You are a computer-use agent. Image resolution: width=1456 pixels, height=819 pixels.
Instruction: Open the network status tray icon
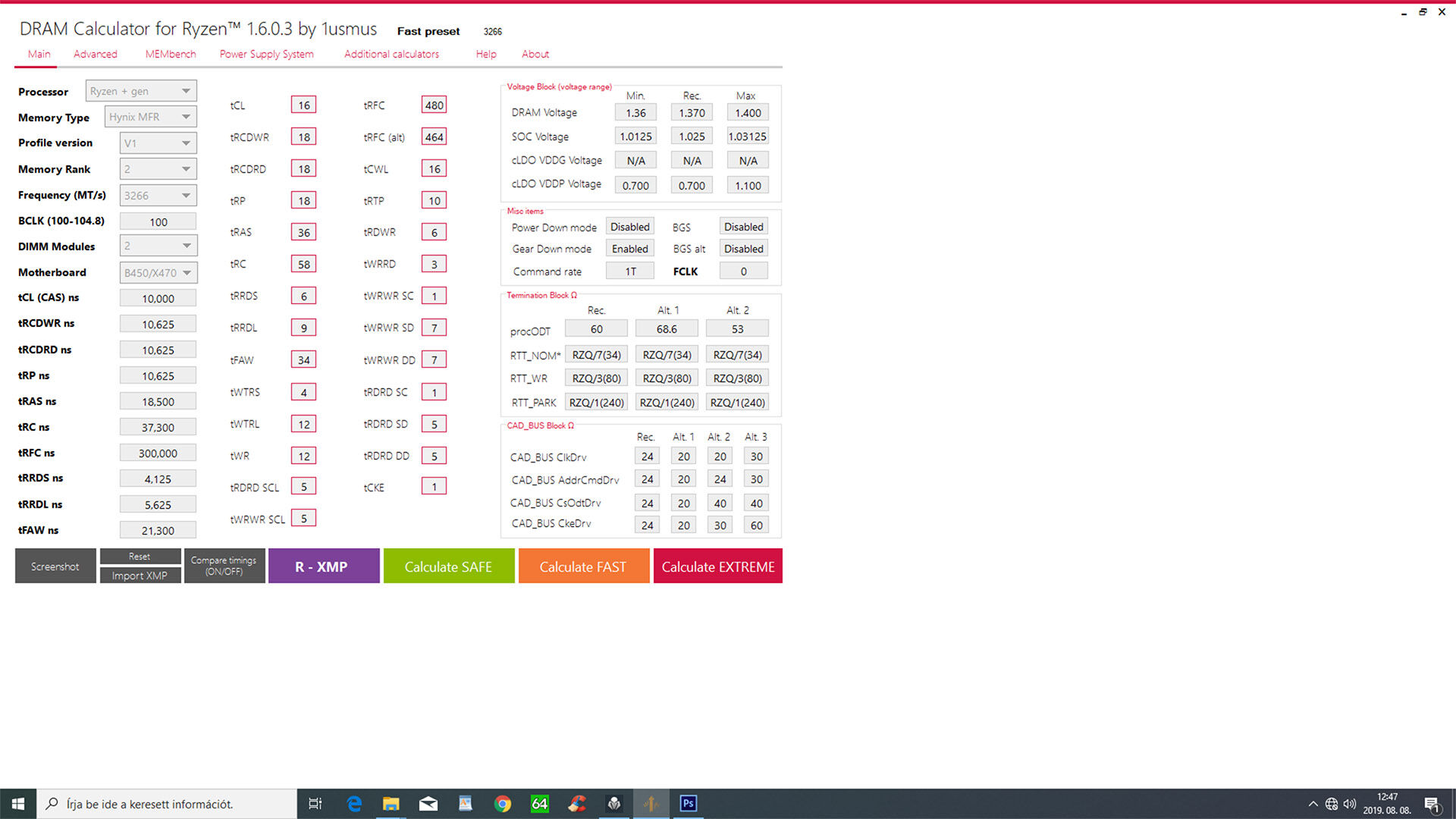[1332, 804]
